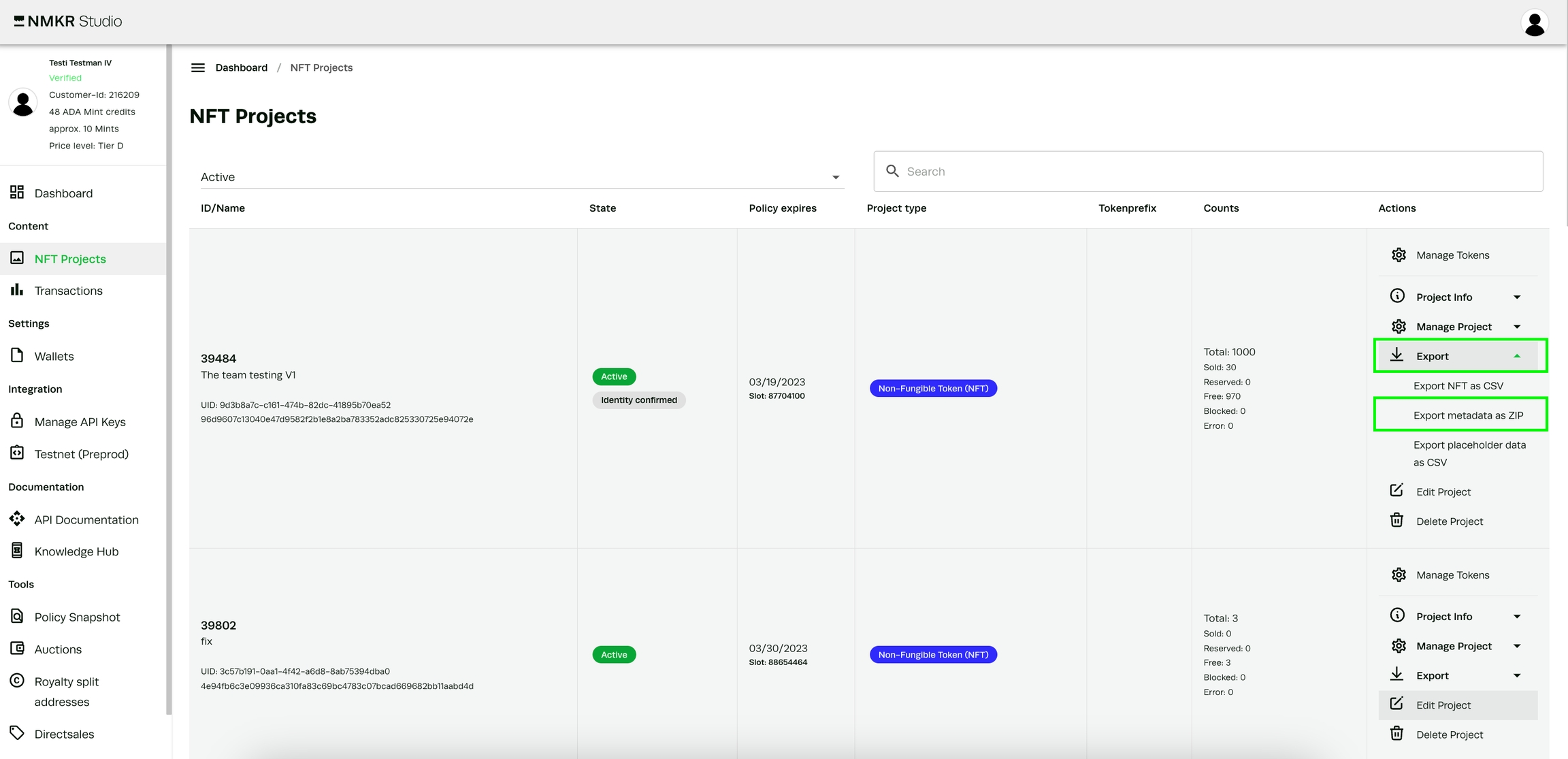1568x759 pixels.
Task: Go to Transactions in the sidebar
Action: [68, 291]
